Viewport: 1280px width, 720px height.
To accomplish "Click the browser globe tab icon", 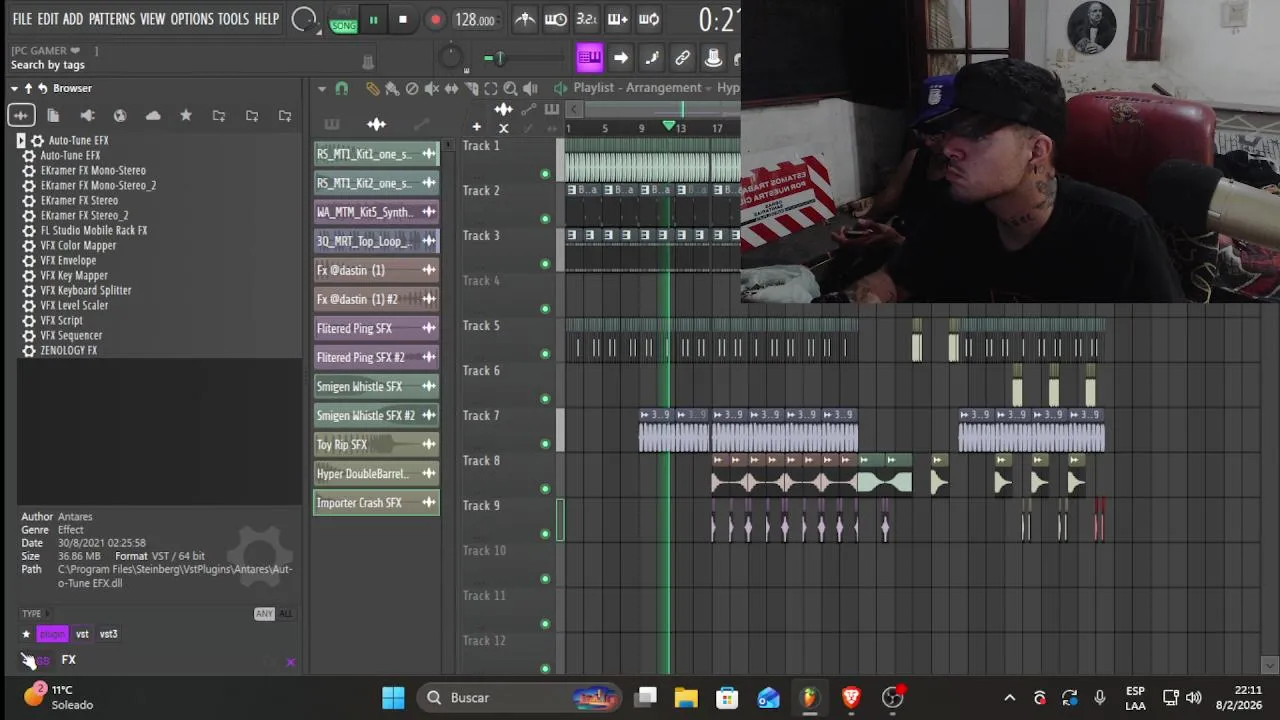I will tap(120, 116).
